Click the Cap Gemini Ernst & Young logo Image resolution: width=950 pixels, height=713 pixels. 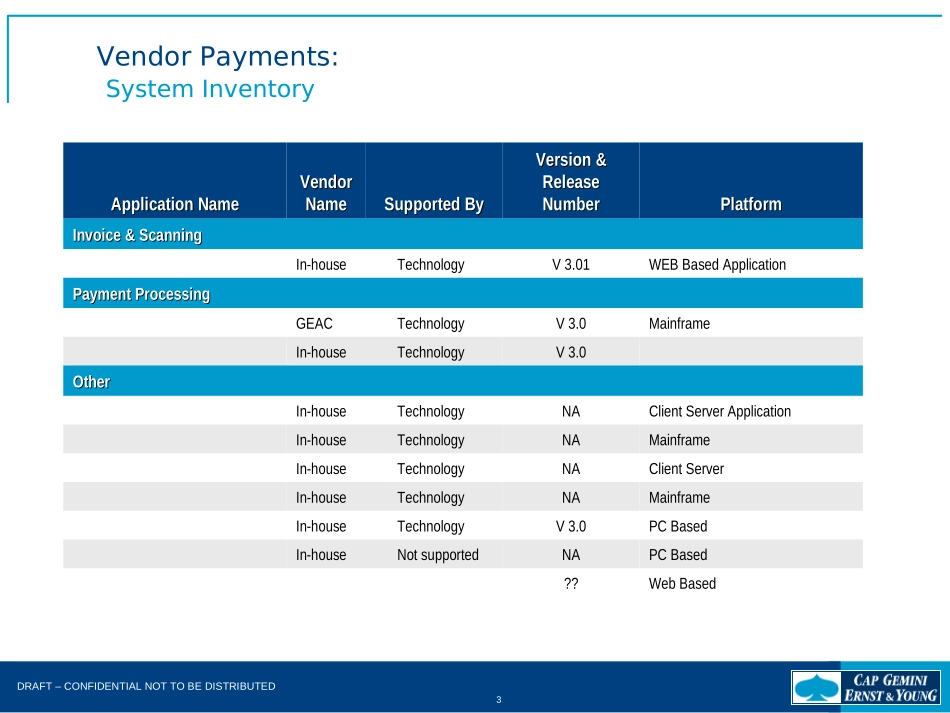click(x=866, y=687)
